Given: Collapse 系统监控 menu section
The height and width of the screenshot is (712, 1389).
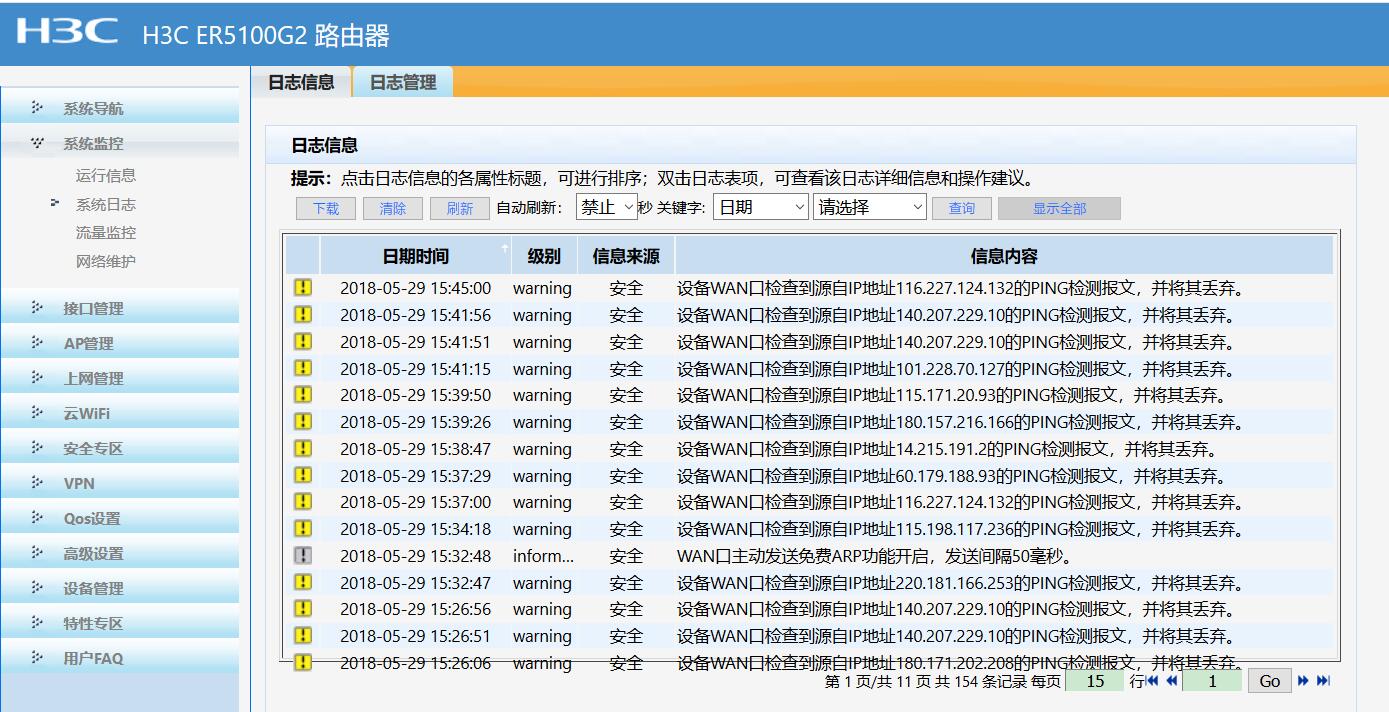Looking at the screenshot, I should pyautogui.click(x=120, y=143).
